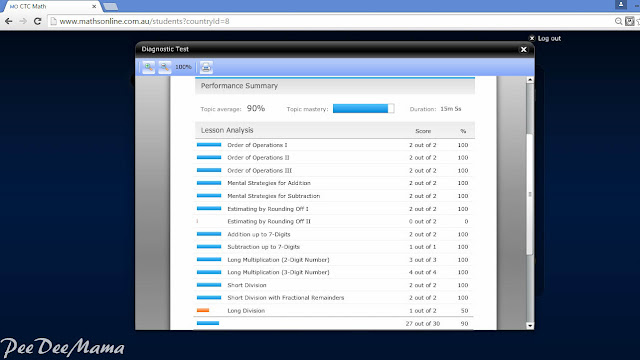Click the '4 out of 4' score
The image size is (640, 360).
[x=422, y=272]
